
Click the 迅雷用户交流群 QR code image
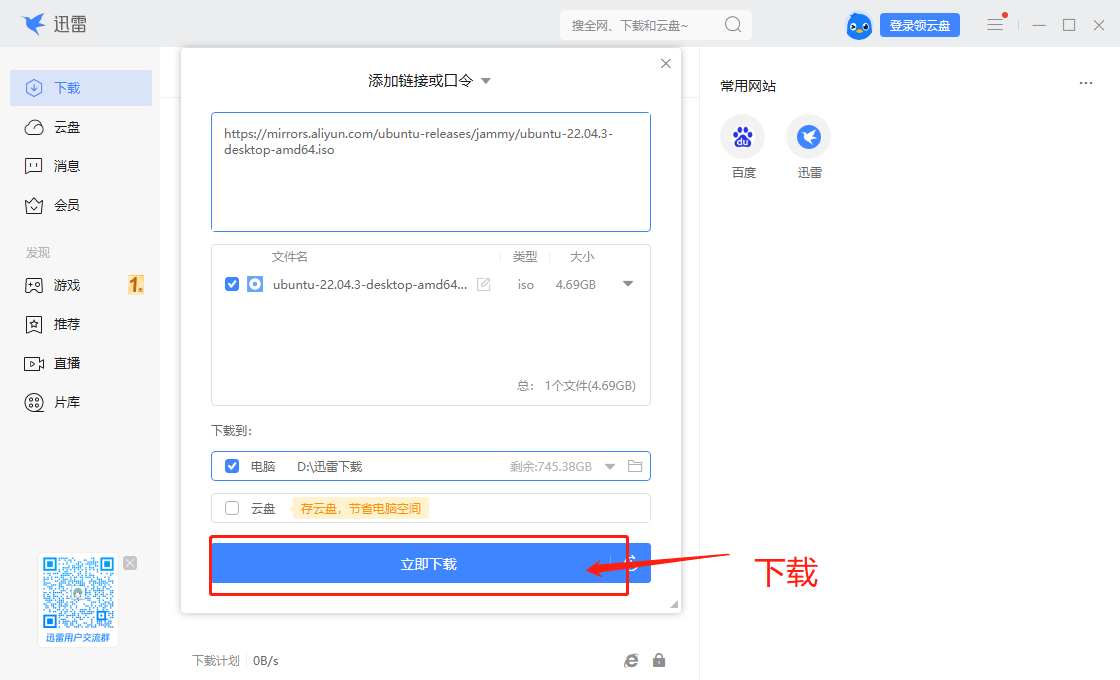(x=78, y=593)
